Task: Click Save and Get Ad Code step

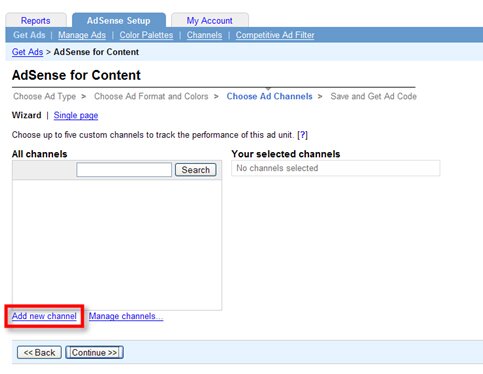Action: click(x=373, y=96)
